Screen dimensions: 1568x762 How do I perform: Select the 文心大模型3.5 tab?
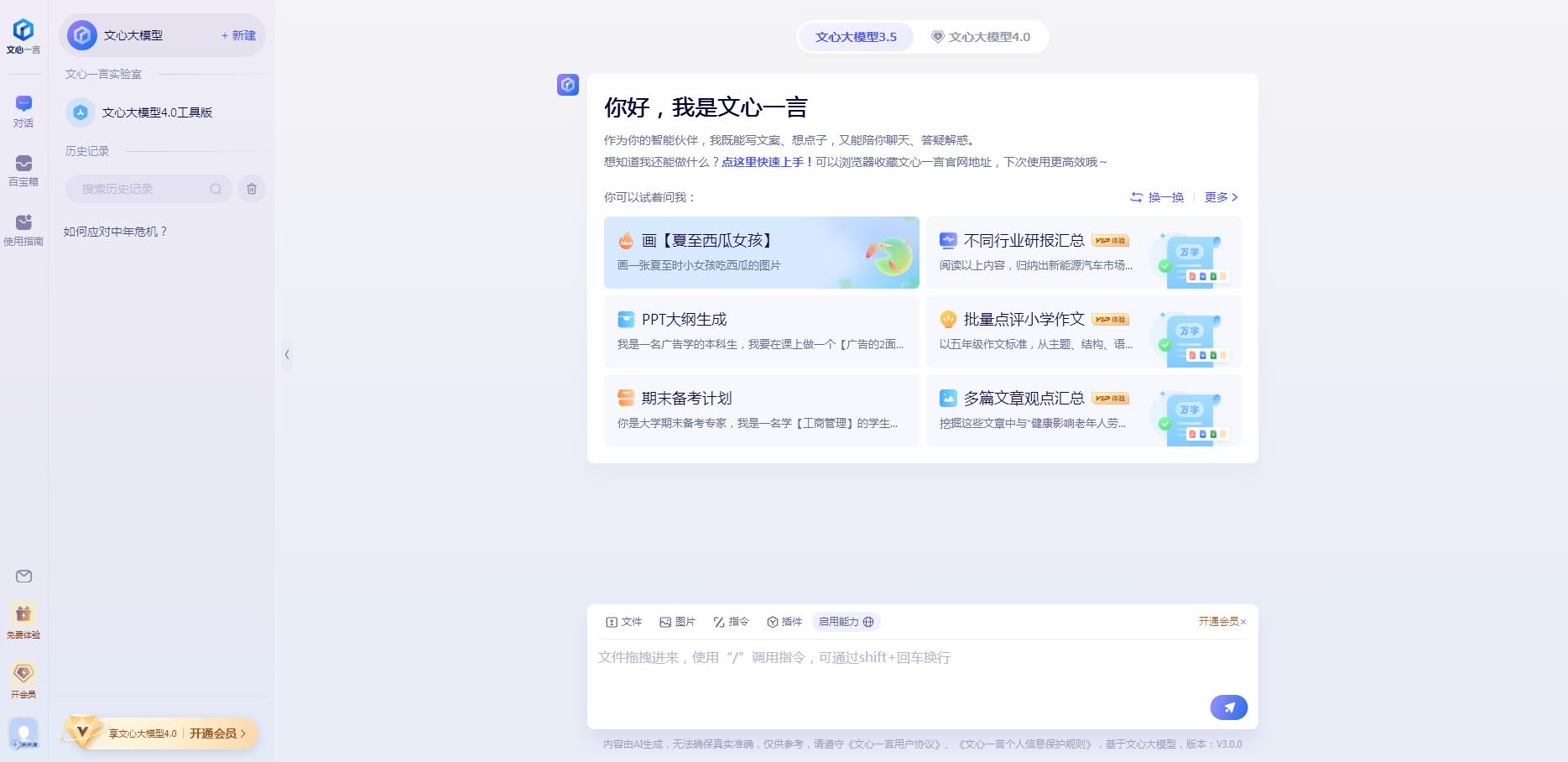coord(856,37)
